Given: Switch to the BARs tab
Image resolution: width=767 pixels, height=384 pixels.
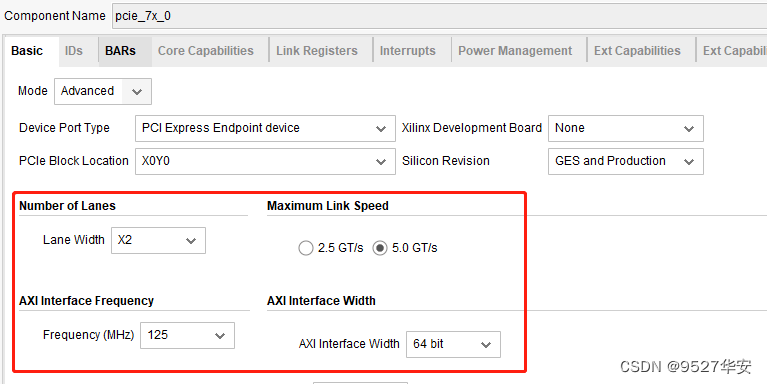Looking at the screenshot, I should 121,51.
